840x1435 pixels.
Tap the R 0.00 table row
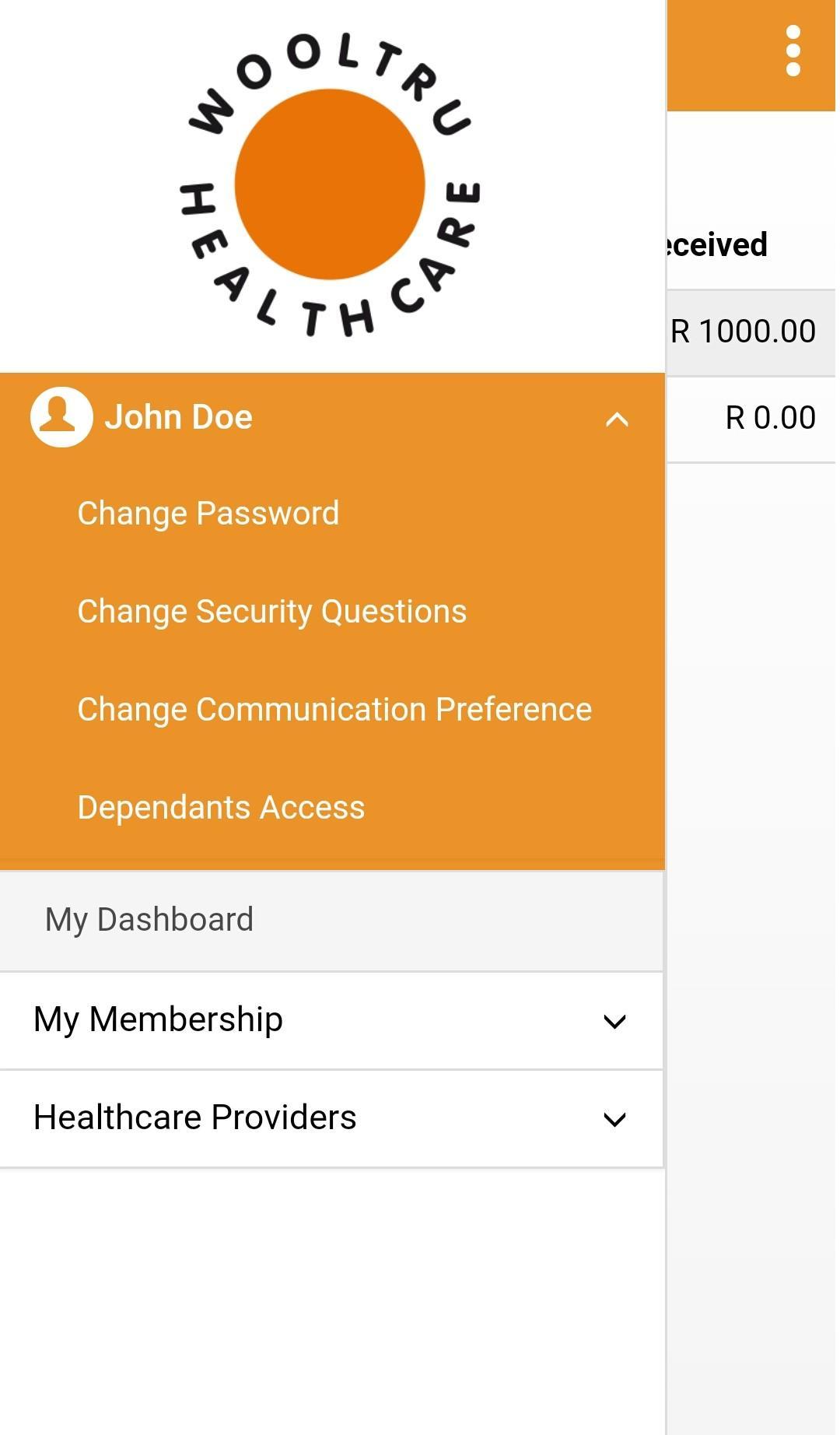(751, 419)
